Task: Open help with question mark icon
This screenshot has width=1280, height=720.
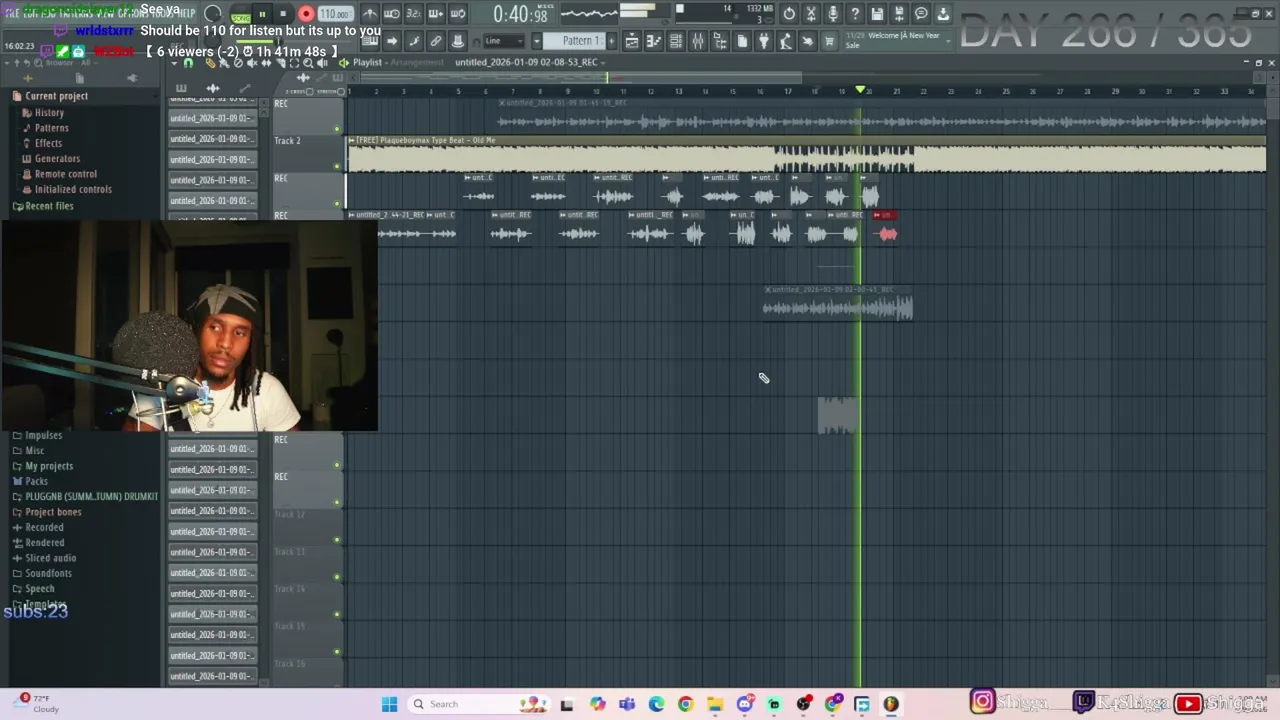Action: click(x=855, y=14)
